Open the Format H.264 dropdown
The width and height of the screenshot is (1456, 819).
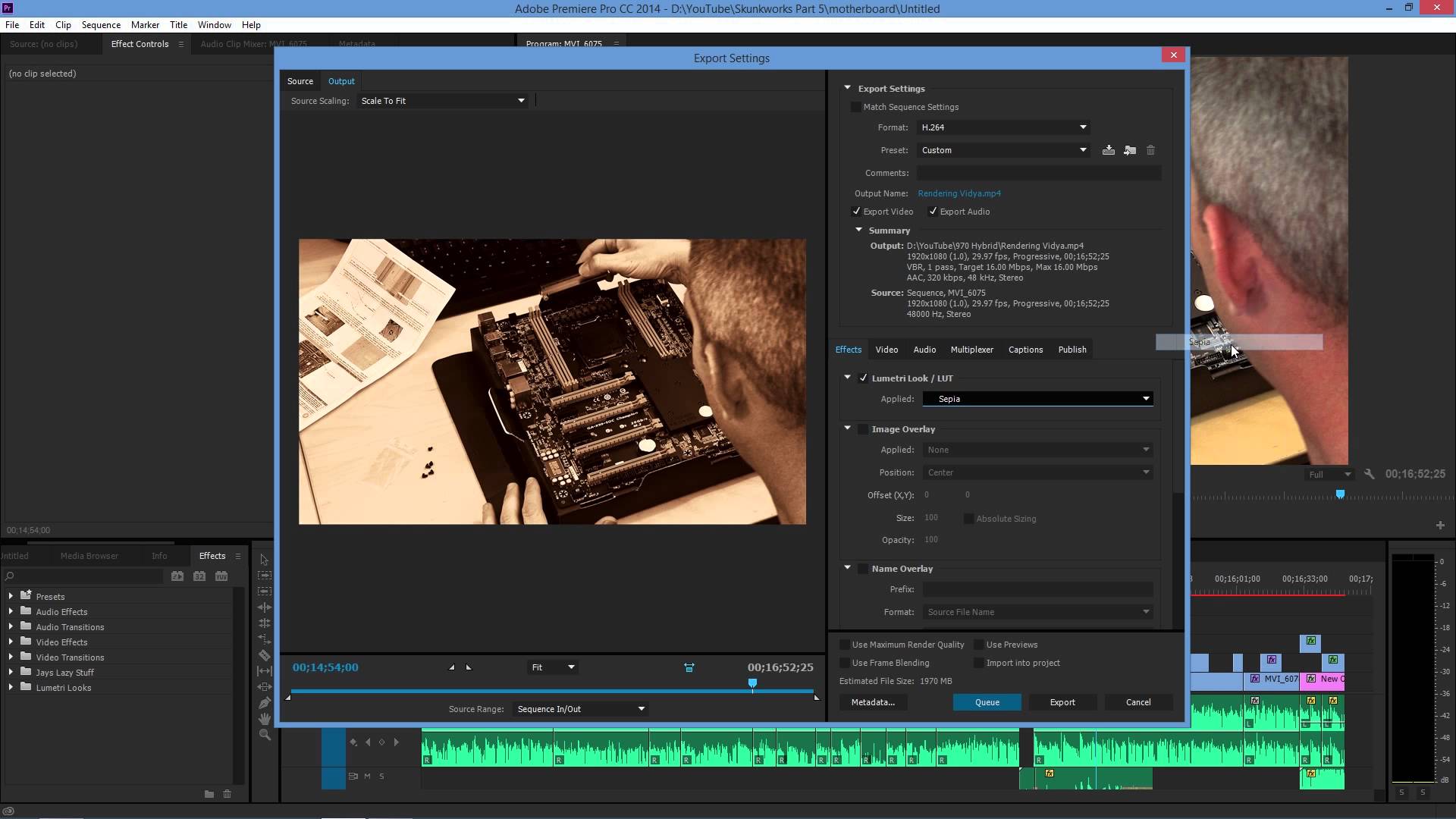1003,127
